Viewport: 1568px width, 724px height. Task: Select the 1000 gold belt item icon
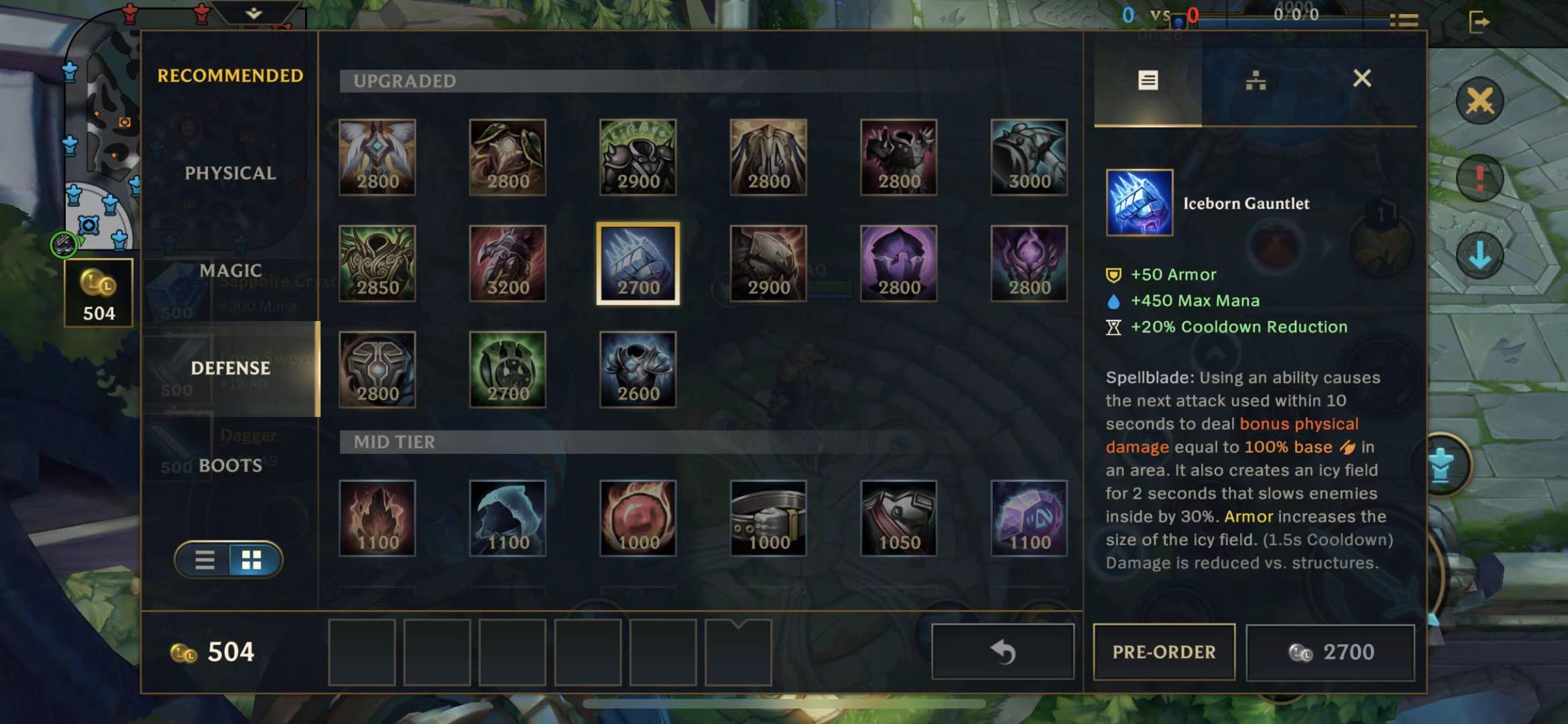[768, 518]
